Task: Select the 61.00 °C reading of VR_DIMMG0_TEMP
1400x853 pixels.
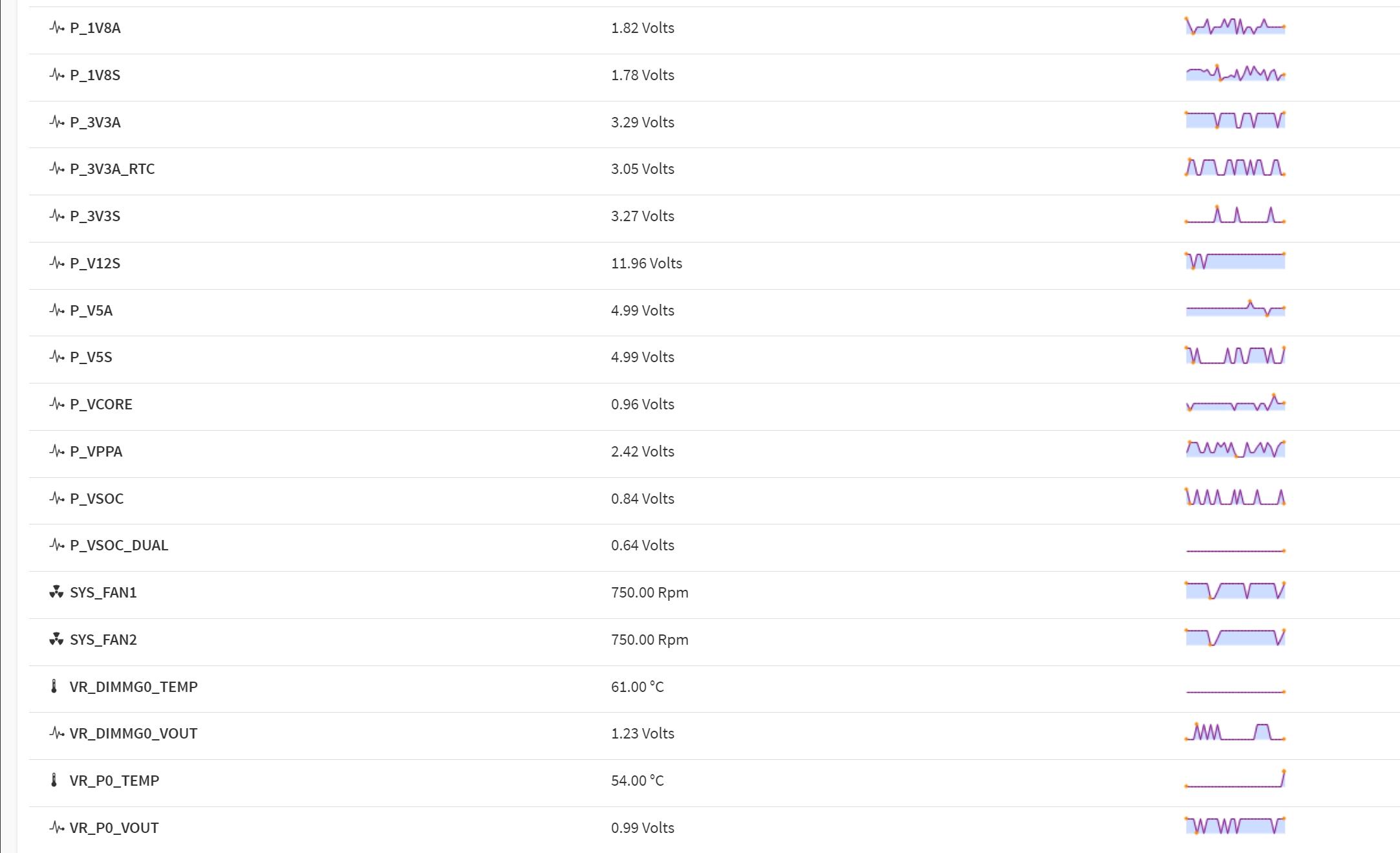Action: tap(637, 687)
